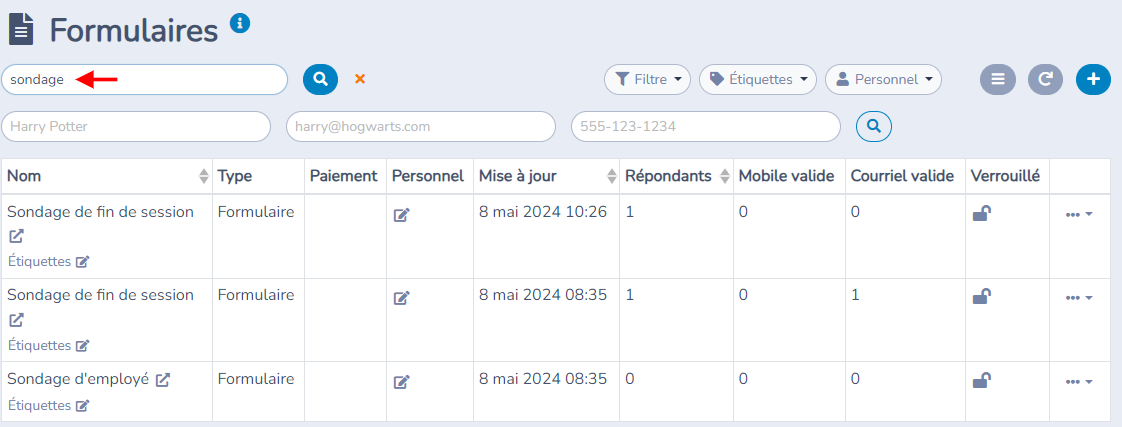
Task: Edit Étiquettes for the 10:26 Sondage de fin de session
Action: tap(82, 262)
